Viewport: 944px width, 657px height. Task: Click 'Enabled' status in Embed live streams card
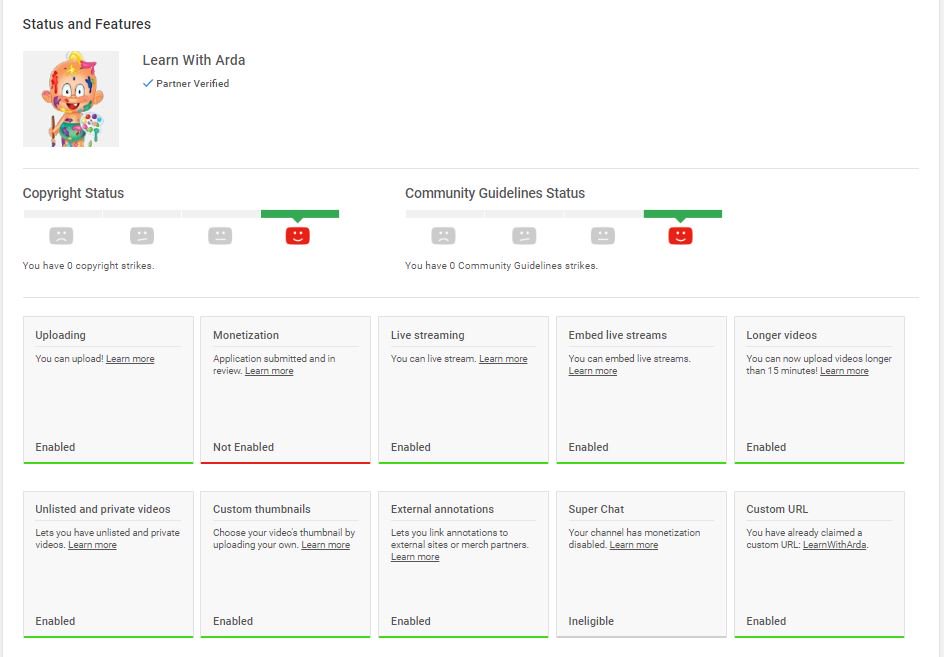click(x=588, y=447)
